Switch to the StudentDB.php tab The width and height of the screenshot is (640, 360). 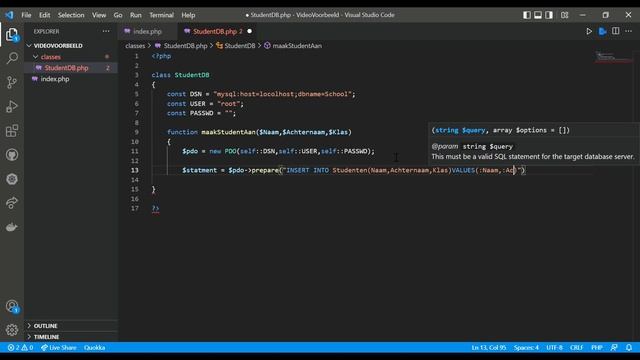(217, 31)
